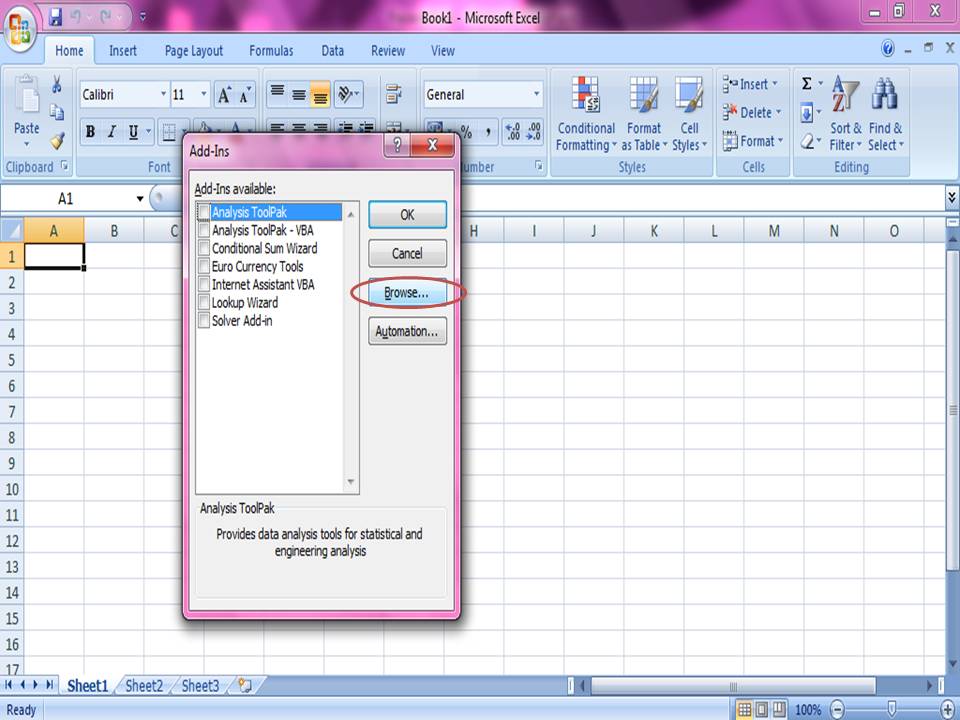The width and height of the screenshot is (960, 720).
Task: Check Conditional Sum Wizard add-in
Action: 204,248
